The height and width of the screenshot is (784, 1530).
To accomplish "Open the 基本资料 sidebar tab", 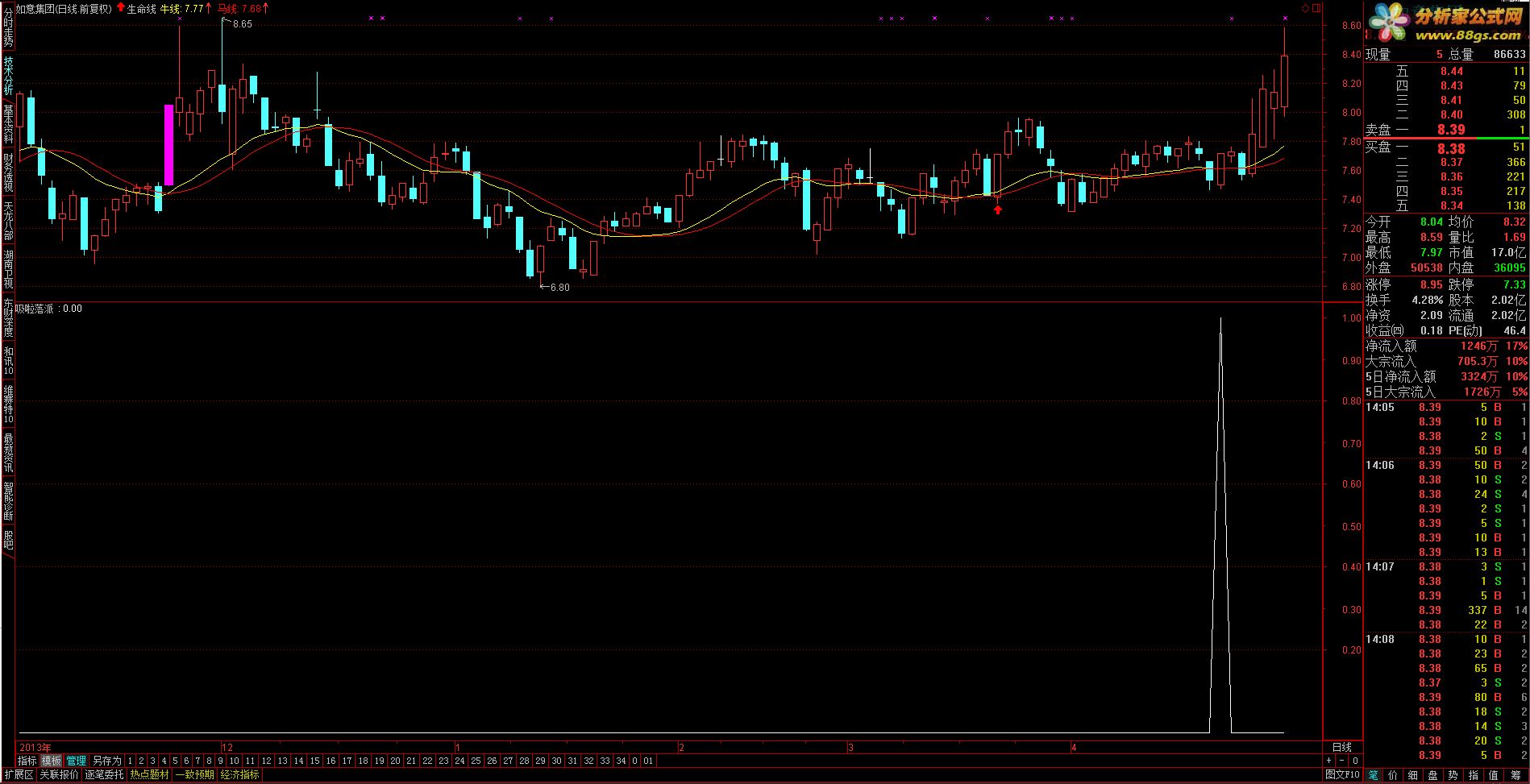I will point(8,124).
